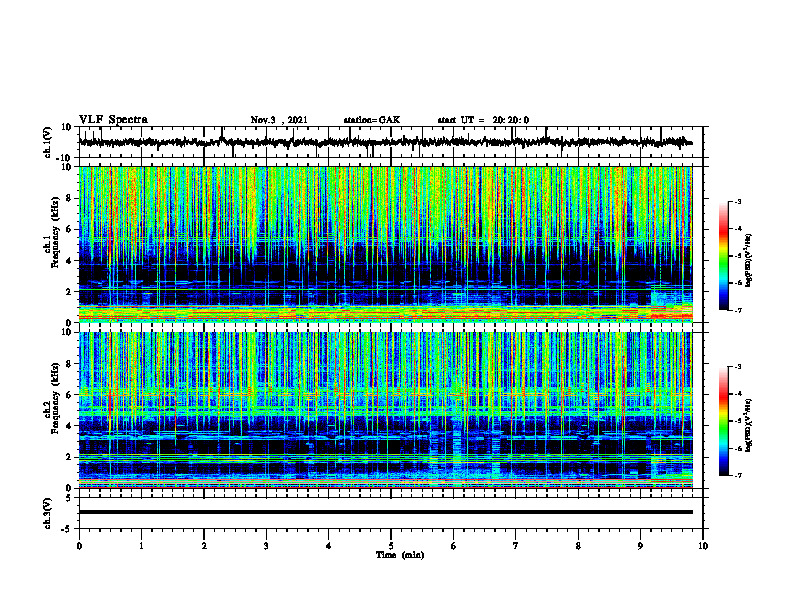The image size is (792, 612).
Task: Click time axis tick label "8"
Action: [x=578, y=546]
